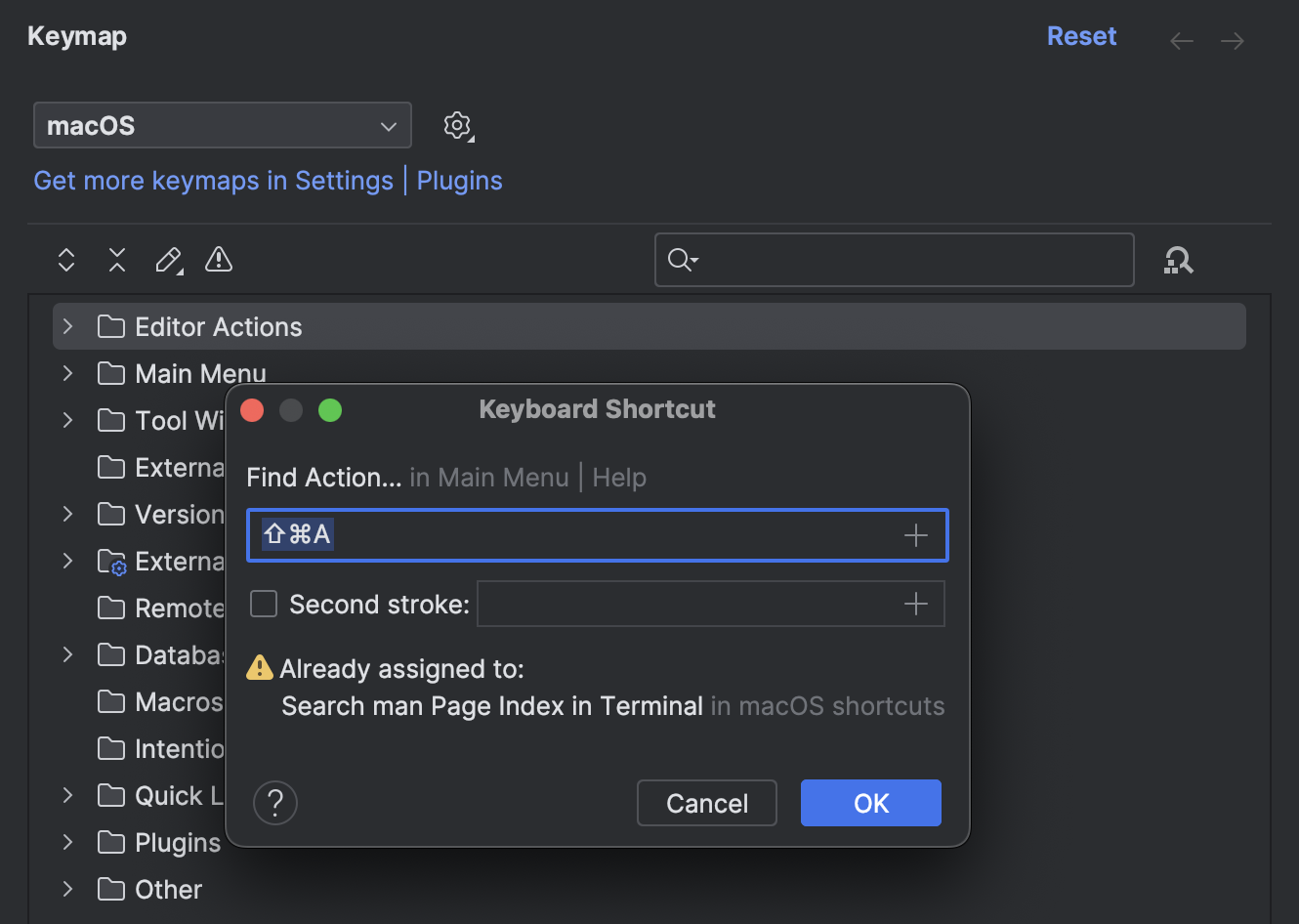Open the keymap settings gear menu
1299x924 pixels.
(x=456, y=125)
